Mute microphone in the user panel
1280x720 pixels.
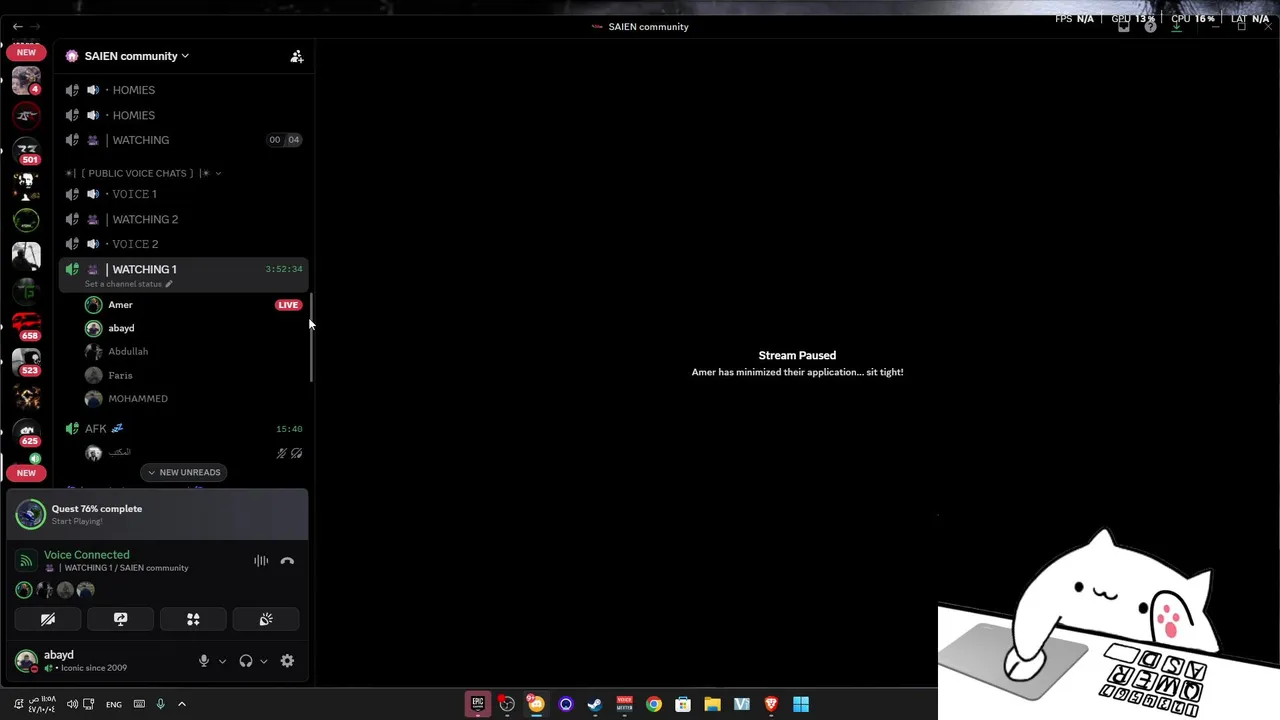(204, 661)
